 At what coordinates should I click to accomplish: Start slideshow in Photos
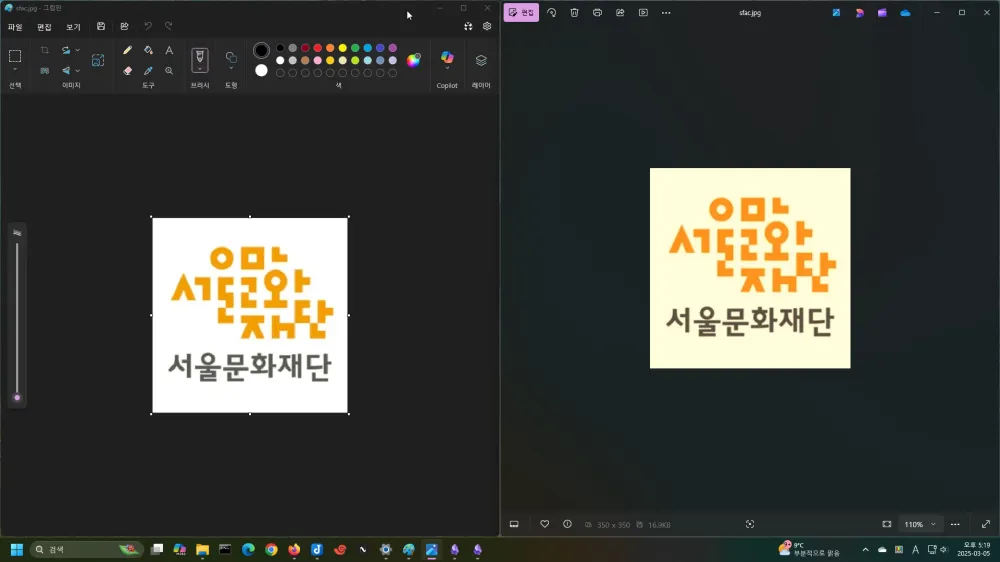point(643,13)
